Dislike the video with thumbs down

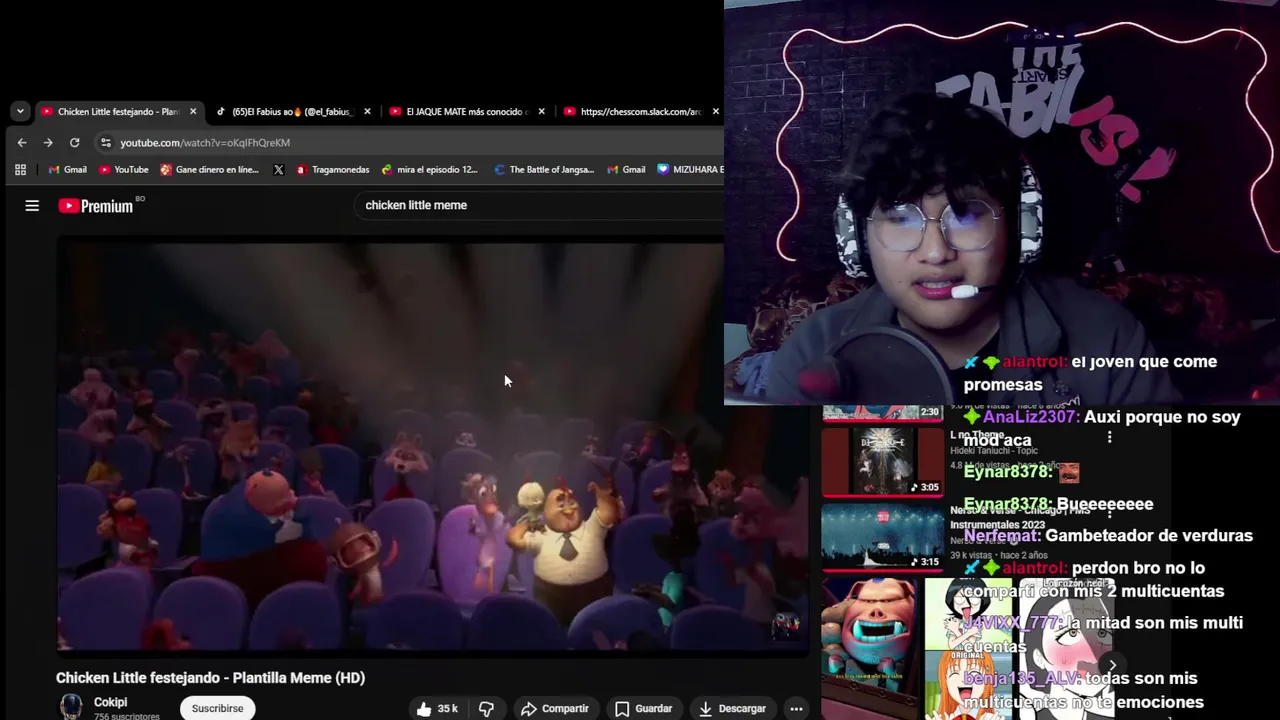[486, 709]
